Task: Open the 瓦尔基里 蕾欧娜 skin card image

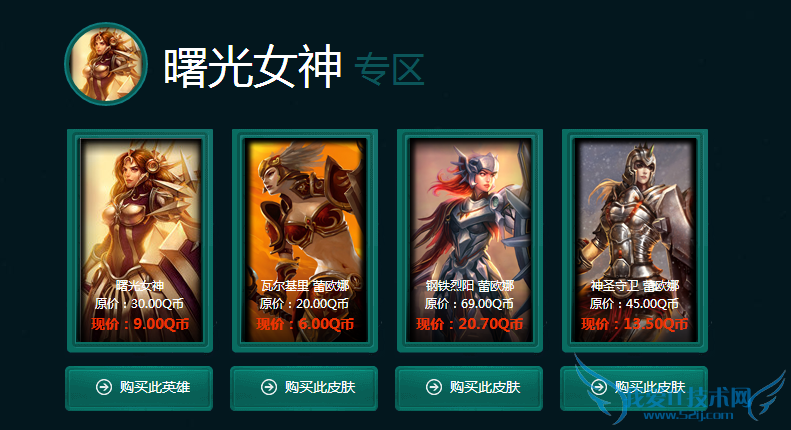Action: pyautogui.click(x=305, y=240)
